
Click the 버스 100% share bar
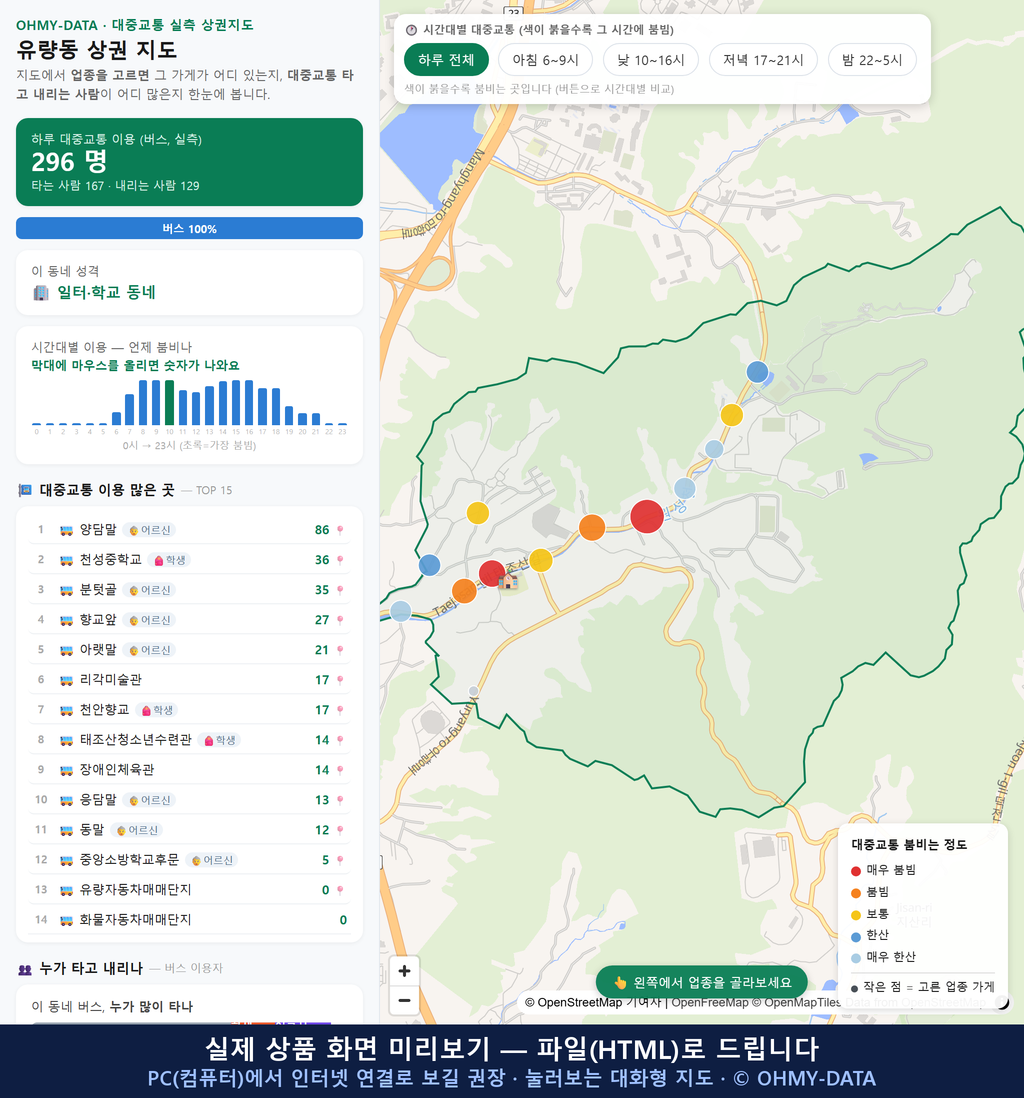tap(189, 228)
